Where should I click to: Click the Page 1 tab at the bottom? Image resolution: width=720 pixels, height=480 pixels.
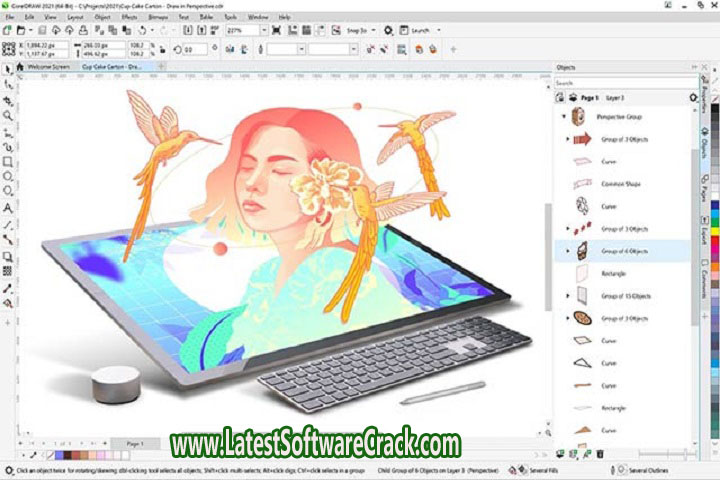[134, 443]
